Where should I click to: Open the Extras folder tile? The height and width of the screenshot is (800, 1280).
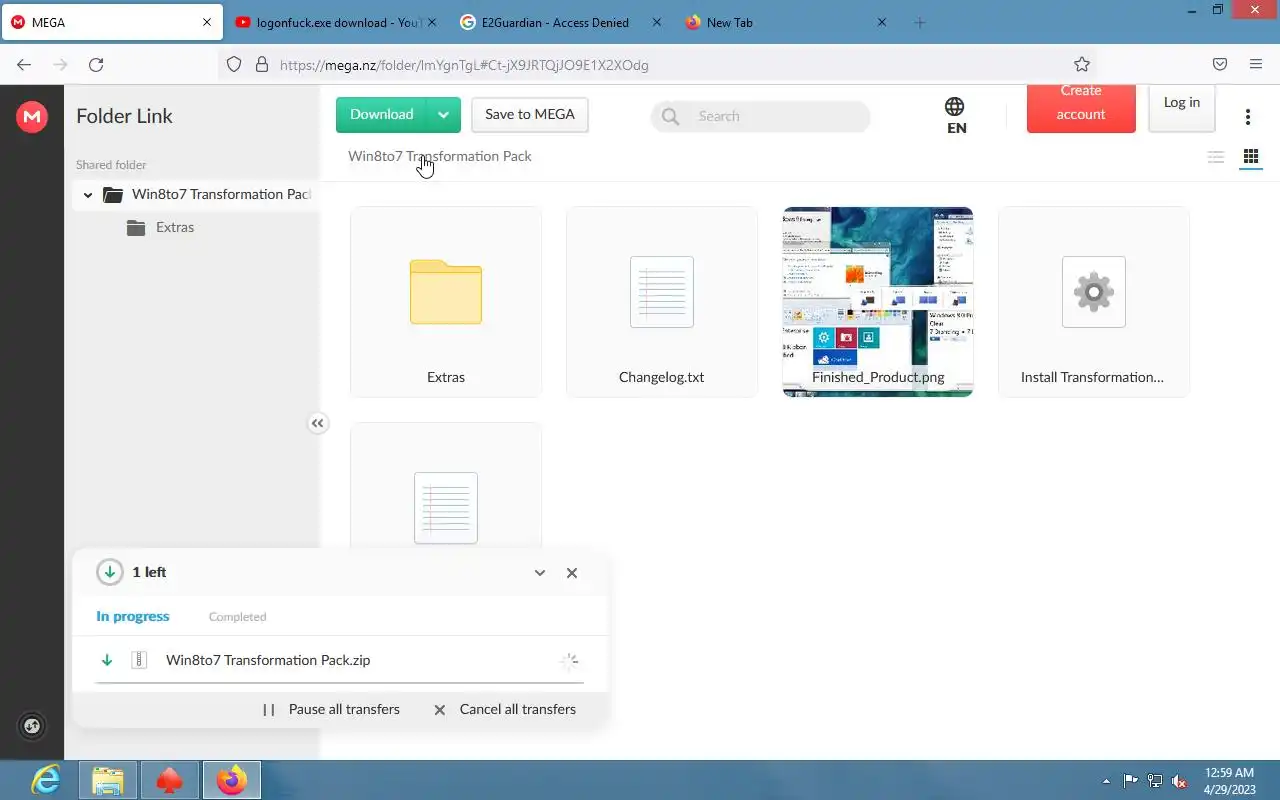[x=446, y=302]
